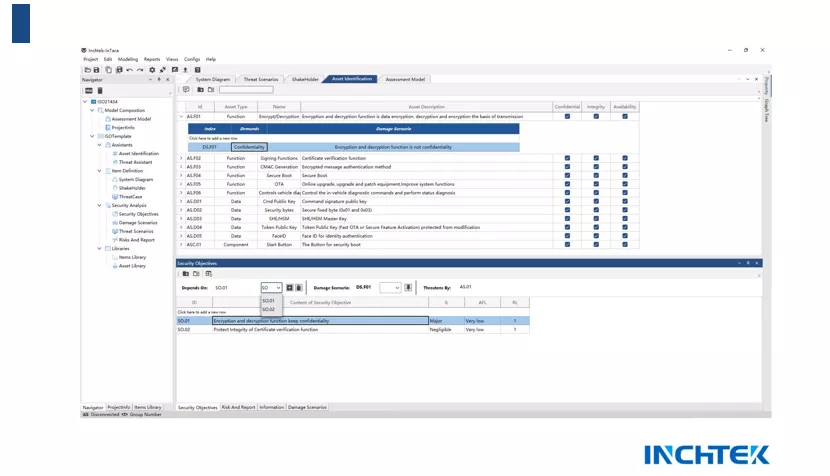830x476 pixels.
Task: Click the redo arrow icon
Action: click(140, 70)
